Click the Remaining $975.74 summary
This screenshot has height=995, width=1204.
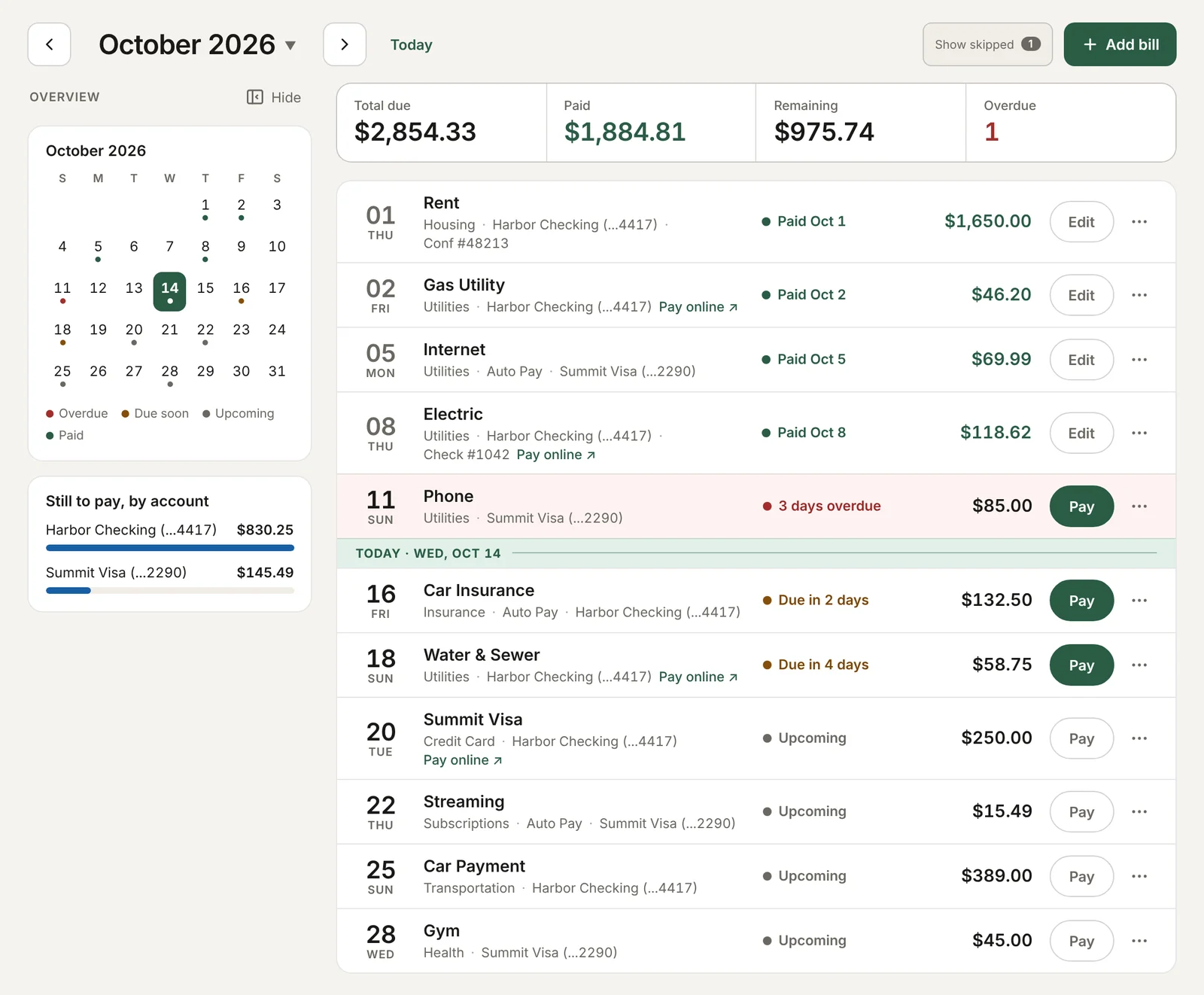point(860,123)
